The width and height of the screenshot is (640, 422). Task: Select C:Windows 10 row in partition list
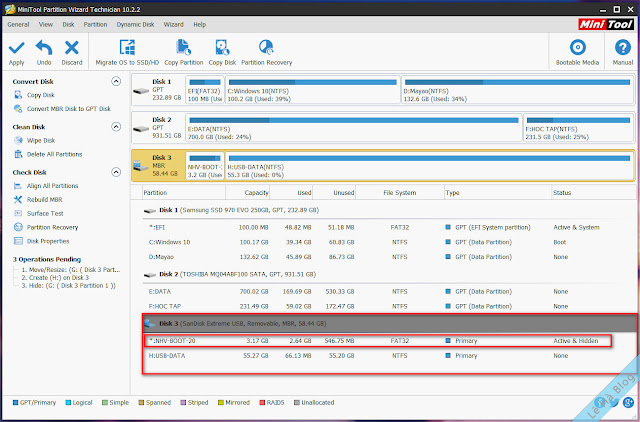(389, 242)
